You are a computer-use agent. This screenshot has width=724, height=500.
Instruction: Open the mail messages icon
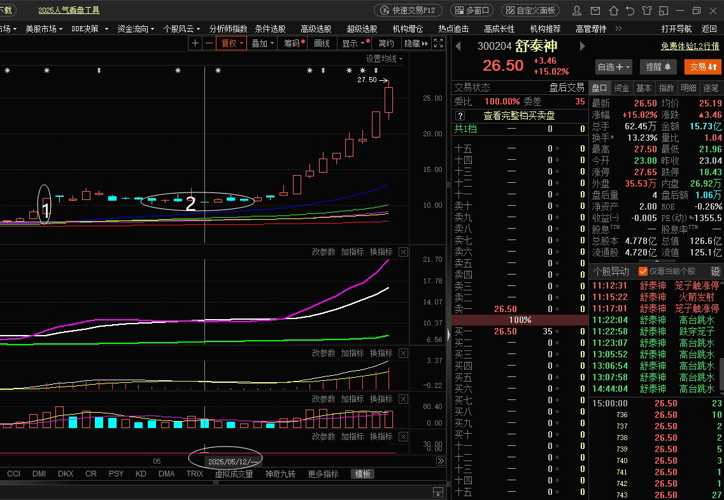click(595, 10)
